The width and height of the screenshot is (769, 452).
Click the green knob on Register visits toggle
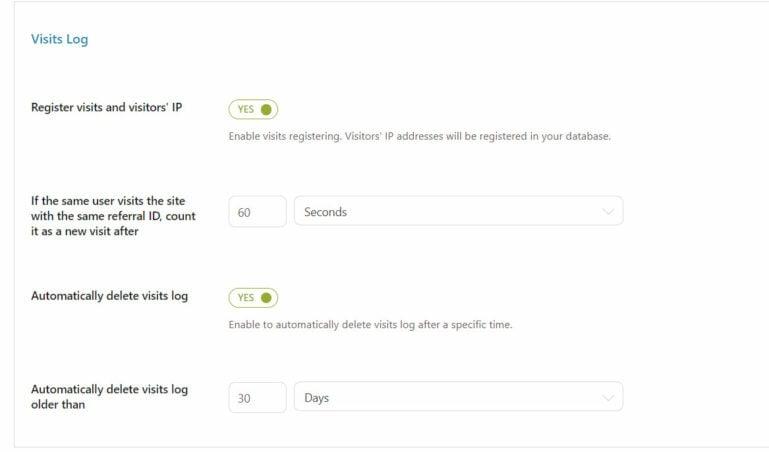[266, 109]
